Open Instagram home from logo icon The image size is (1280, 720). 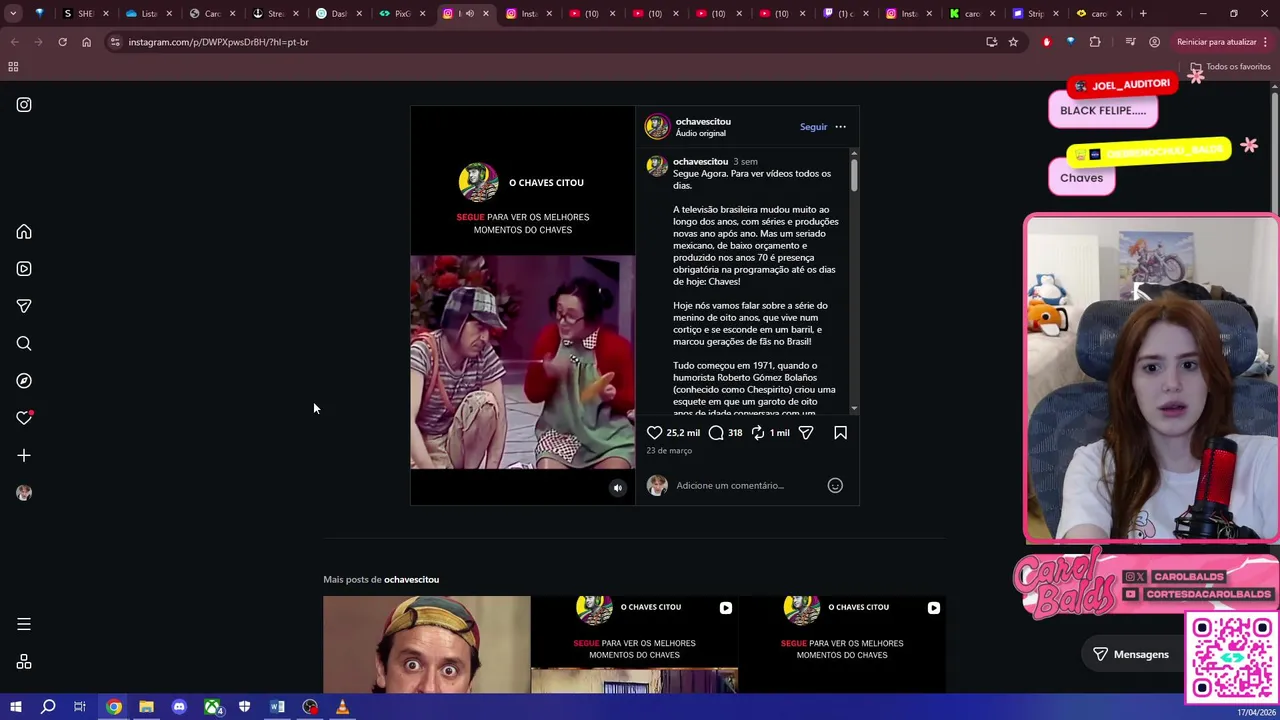(x=24, y=104)
